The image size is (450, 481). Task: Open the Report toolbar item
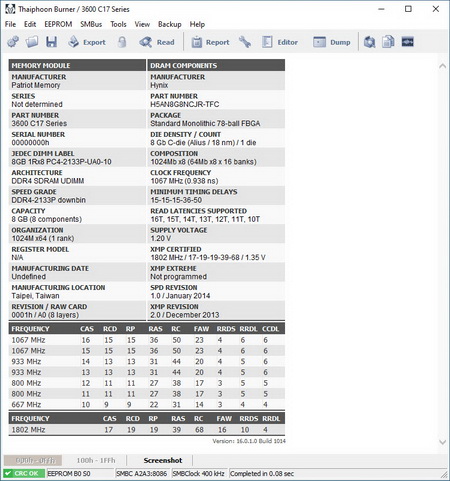click(x=210, y=42)
